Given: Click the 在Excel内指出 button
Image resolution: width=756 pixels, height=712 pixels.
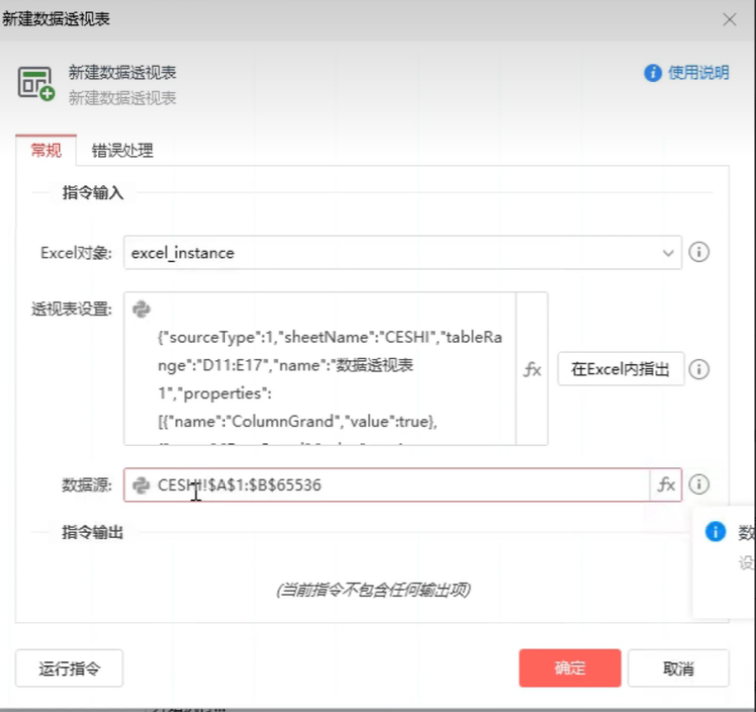Looking at the screenshot, I should (621, 369).
